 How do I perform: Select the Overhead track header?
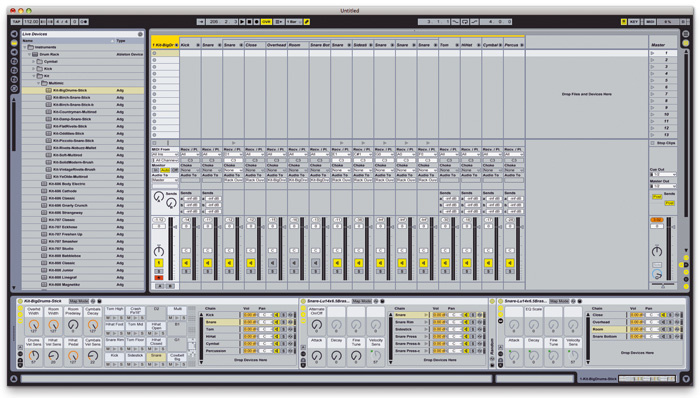(276, 45)
